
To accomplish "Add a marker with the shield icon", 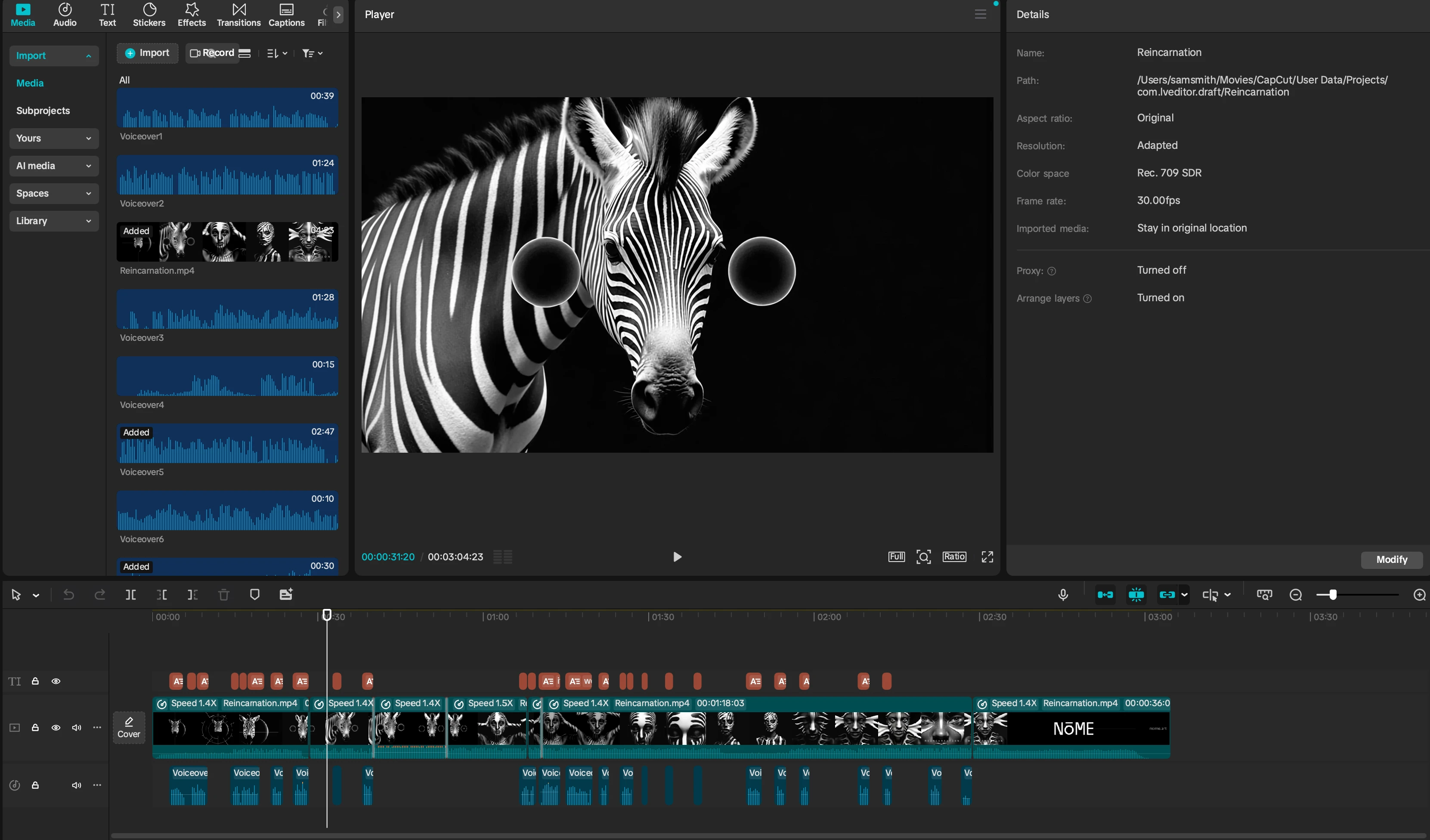I will [x=255, y=594].
